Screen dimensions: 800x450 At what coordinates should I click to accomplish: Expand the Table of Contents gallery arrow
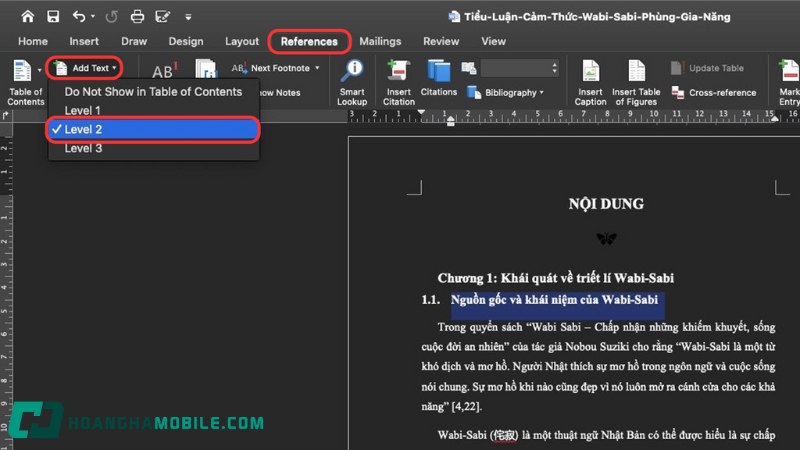pyautogui.click(x=39, y=70)
